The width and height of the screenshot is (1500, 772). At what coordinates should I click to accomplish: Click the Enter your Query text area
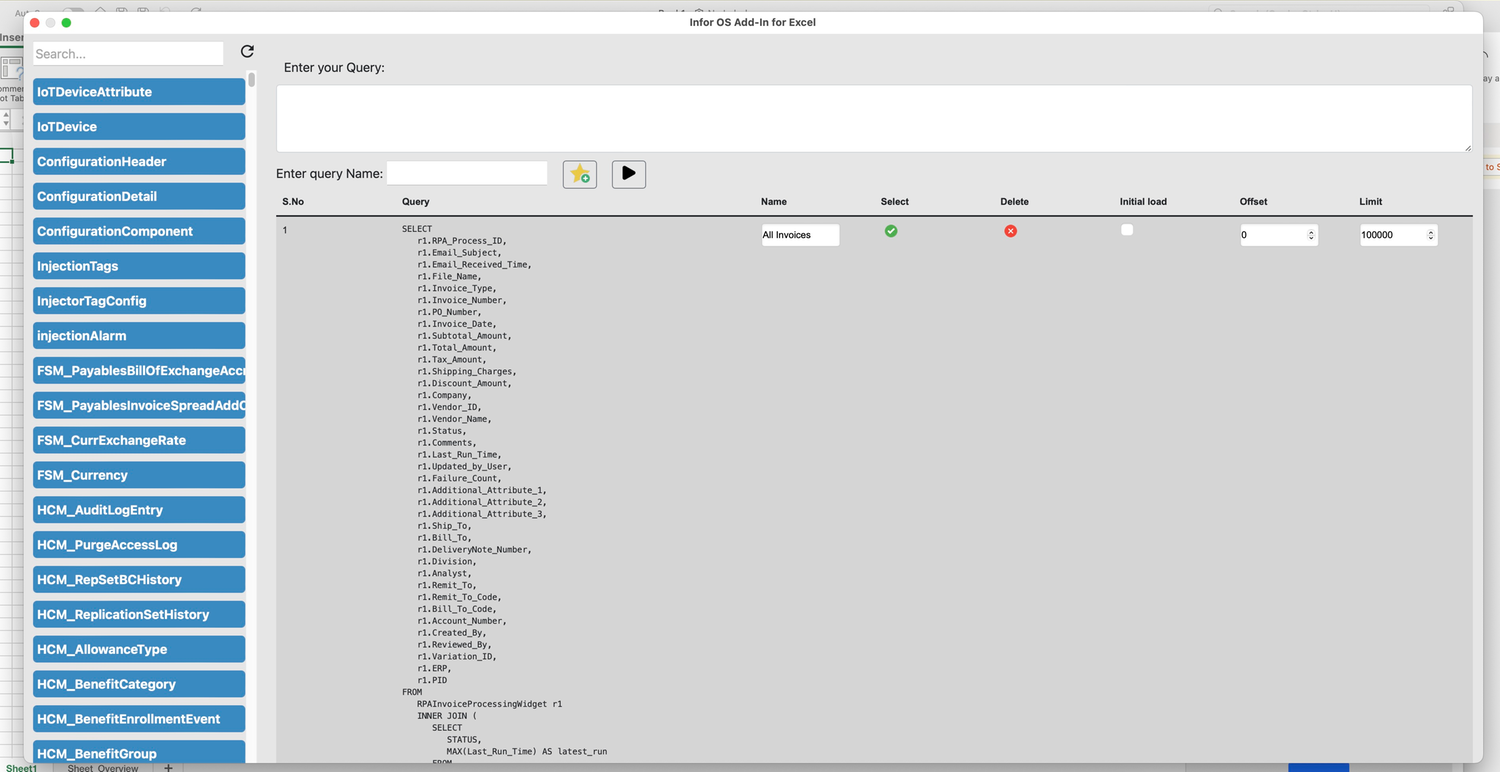click(874, 119)
